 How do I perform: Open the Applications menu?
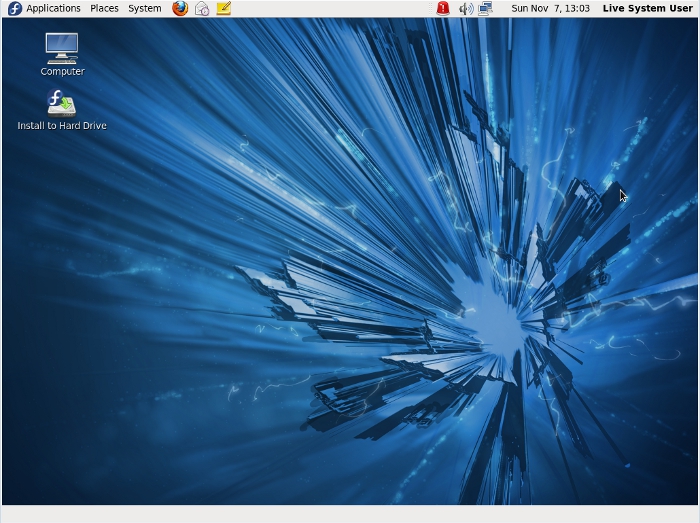(x=53, y=8)
